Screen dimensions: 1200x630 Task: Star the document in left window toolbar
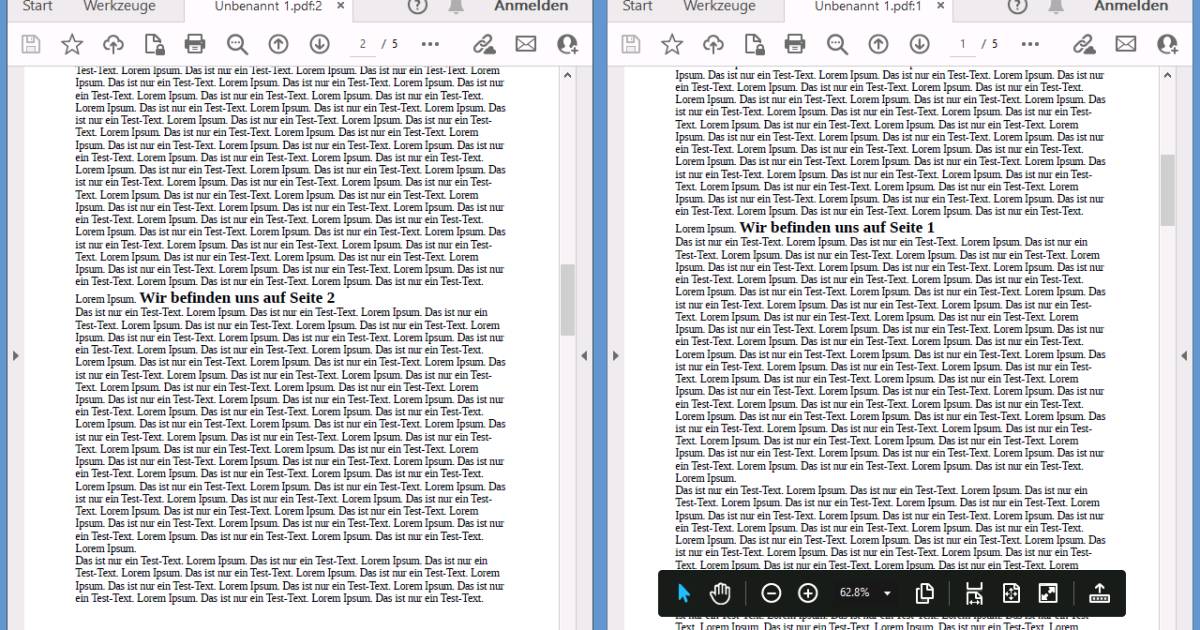tap(72, 44)
